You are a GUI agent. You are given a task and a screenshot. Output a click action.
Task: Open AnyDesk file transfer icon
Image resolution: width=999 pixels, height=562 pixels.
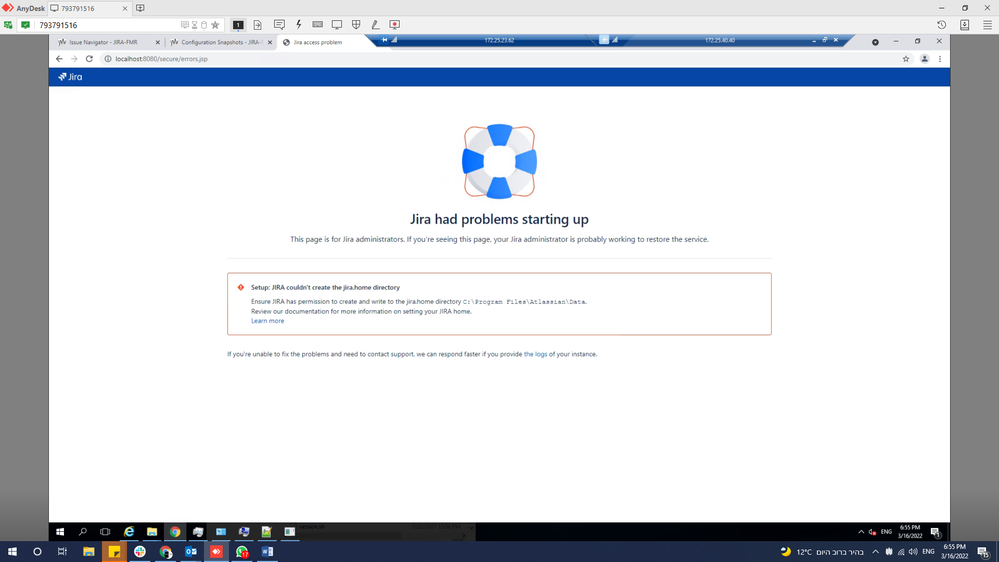(257, 25)
